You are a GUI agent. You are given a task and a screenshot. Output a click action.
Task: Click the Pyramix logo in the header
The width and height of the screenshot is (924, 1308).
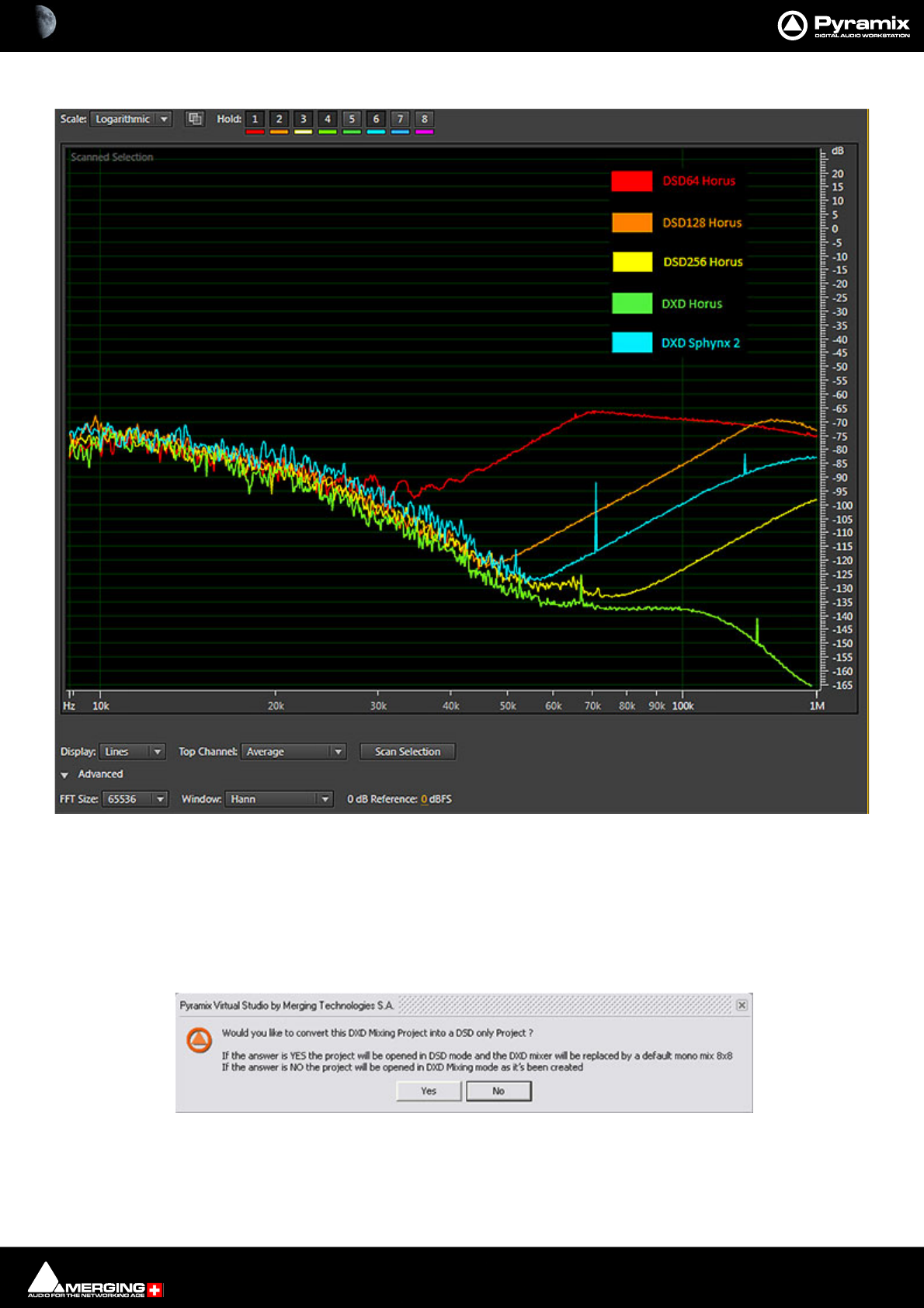click(843, 25)
